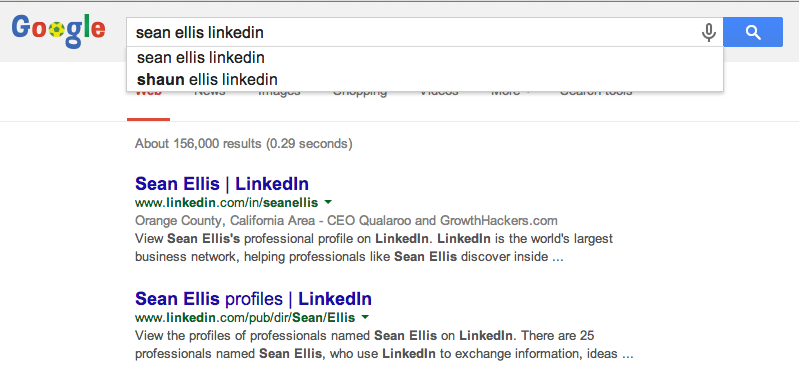This screenshot has height=383, width=799.
Task: Switch to the partially hidden News tab
Action: [x=209, y=94]
